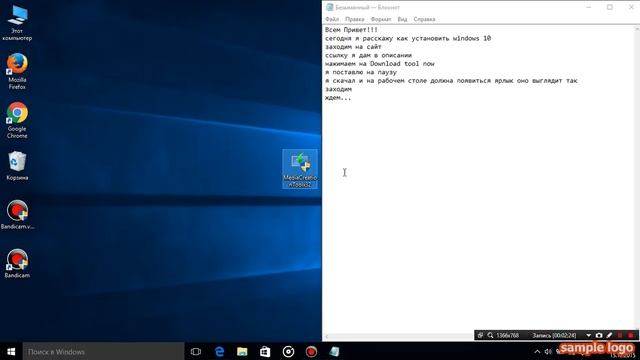The width and height of the screenshot is (640, 360).
Task: Click the line "заходим на сайт"
Action: pos(353,47)
